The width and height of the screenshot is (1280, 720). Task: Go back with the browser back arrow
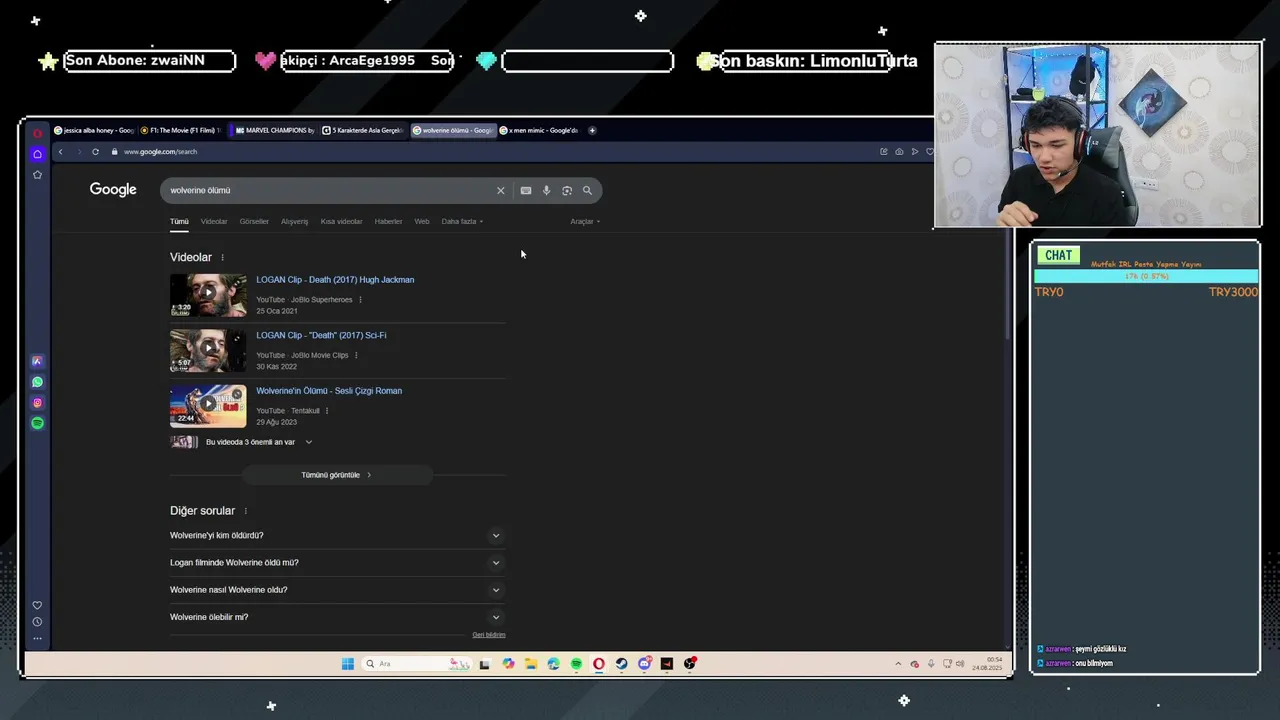coord(60,152)
